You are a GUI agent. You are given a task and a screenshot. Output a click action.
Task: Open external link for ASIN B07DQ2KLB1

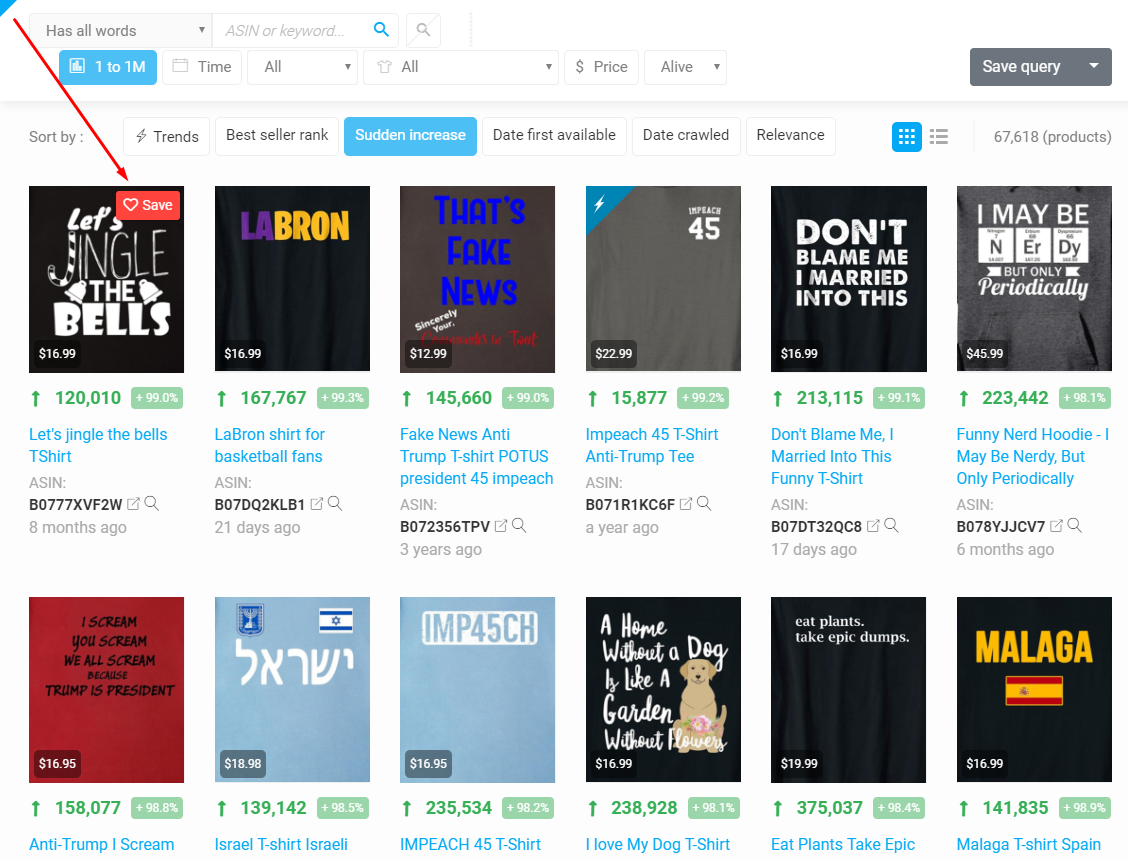pos(317,504)
